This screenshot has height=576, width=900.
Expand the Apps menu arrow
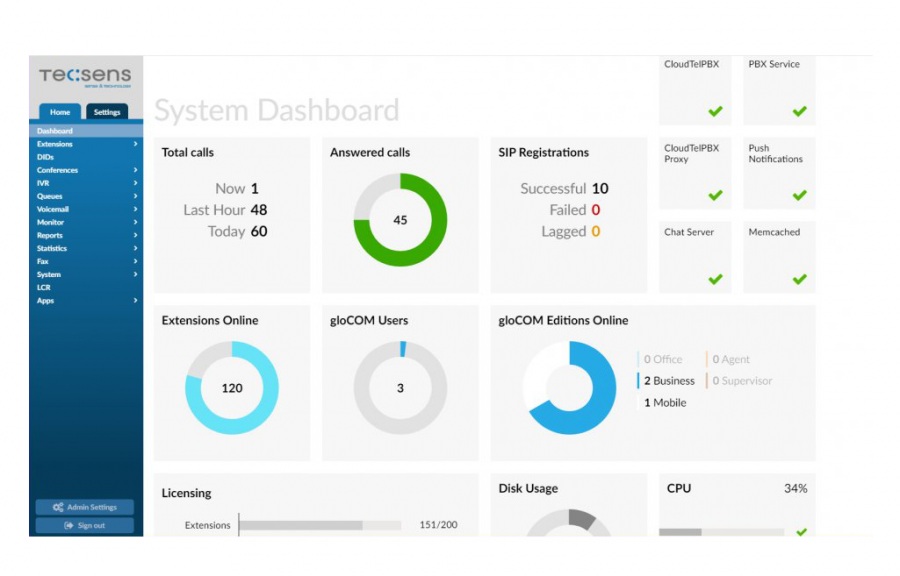135,300
